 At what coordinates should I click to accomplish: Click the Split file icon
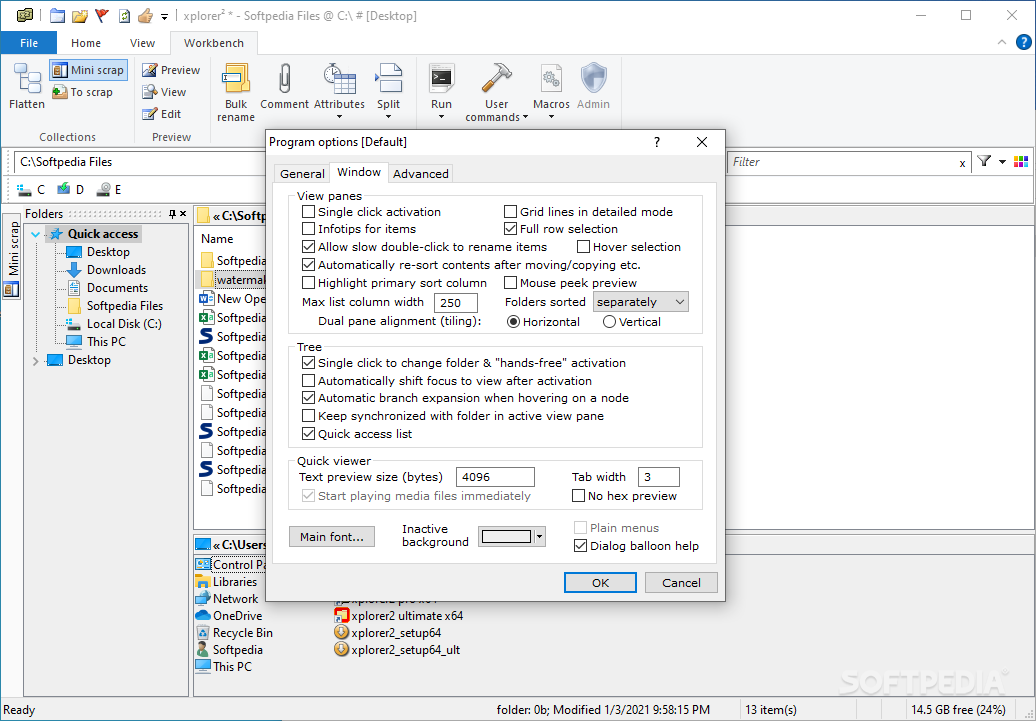coord(388,79)
